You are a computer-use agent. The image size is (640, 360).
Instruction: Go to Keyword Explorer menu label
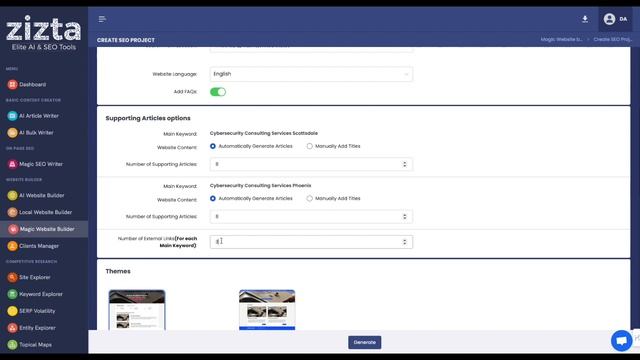tap(41, 294)
